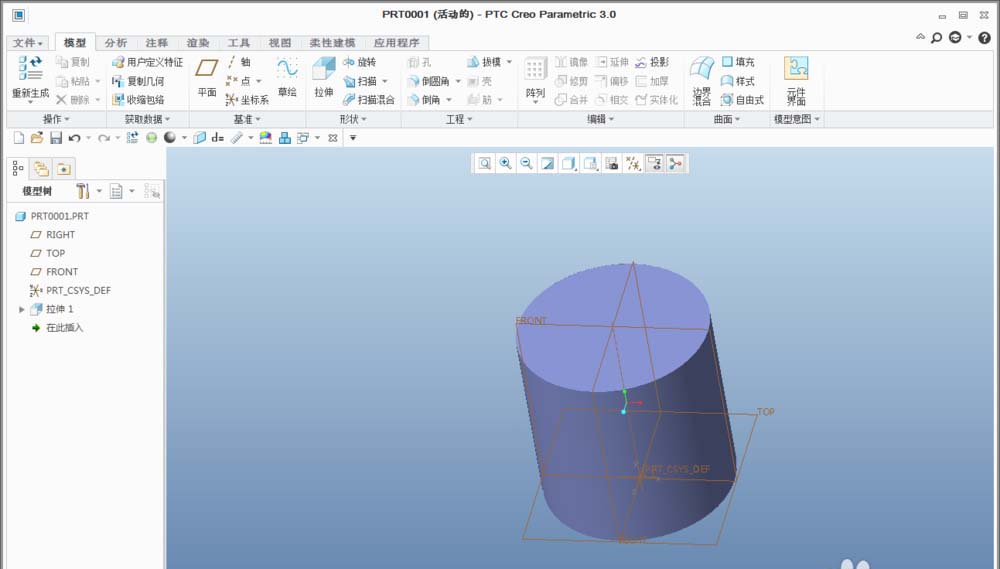Switch to the folder browser navigator tab

[41, 168]
